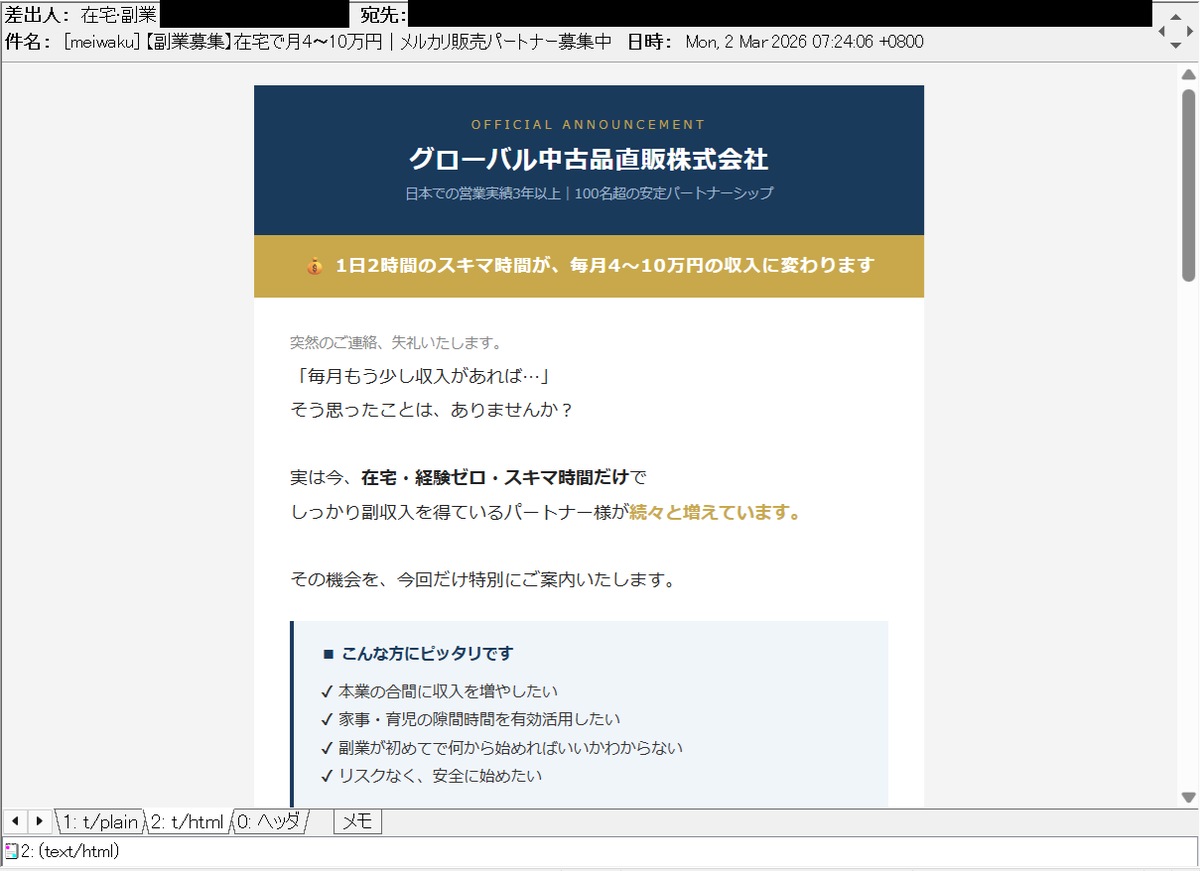The image size is (1200, 871).
Task: Click the OFFICIAL ANNOUNCEMENT heading
Action: point(588,125)
